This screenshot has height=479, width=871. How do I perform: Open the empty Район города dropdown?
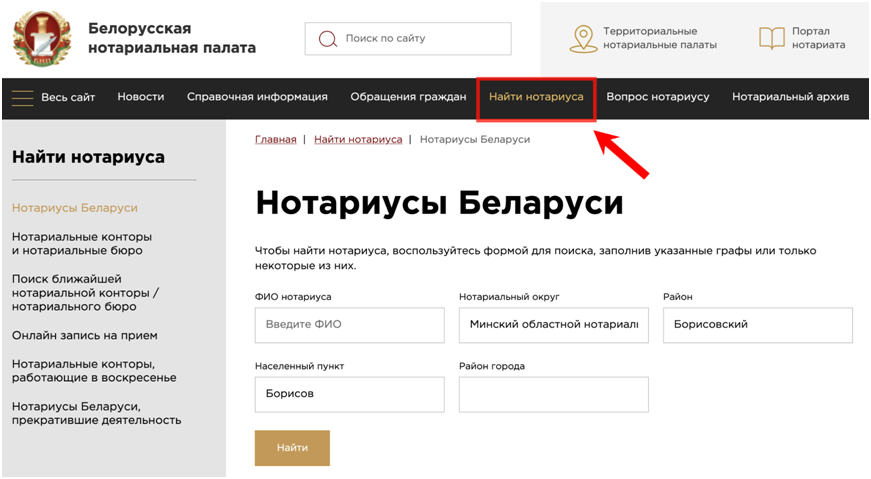(x=553, y=394)
